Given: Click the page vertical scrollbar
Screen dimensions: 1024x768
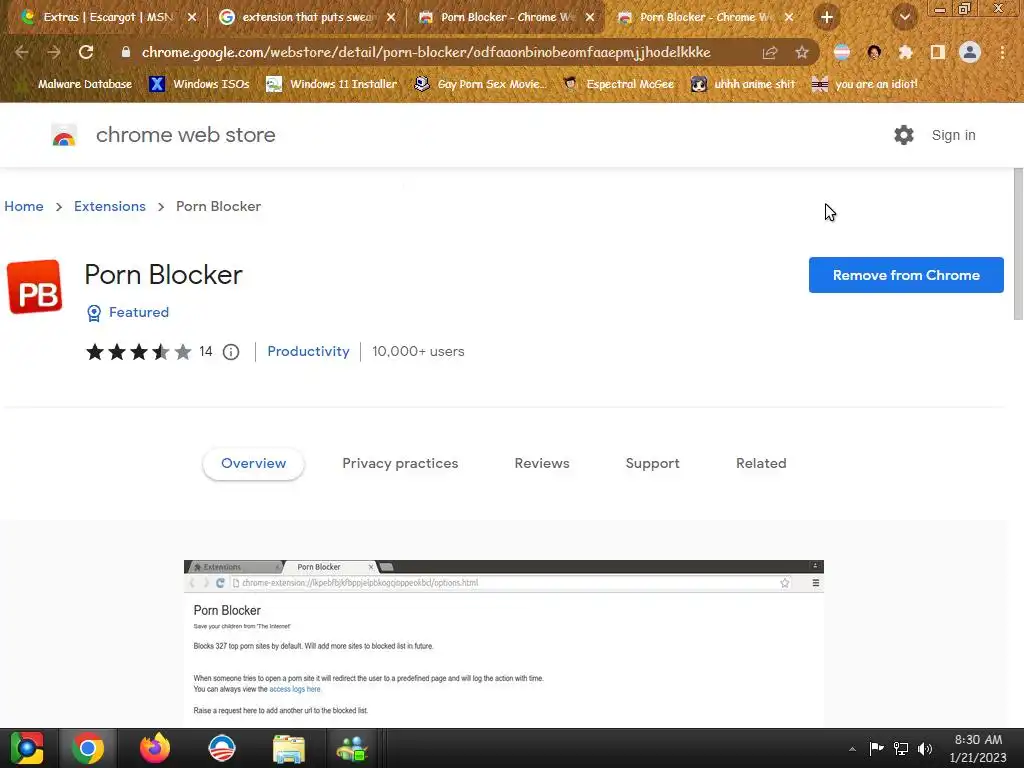Looking at the screenshot, I should click(x=1017, y=244).
